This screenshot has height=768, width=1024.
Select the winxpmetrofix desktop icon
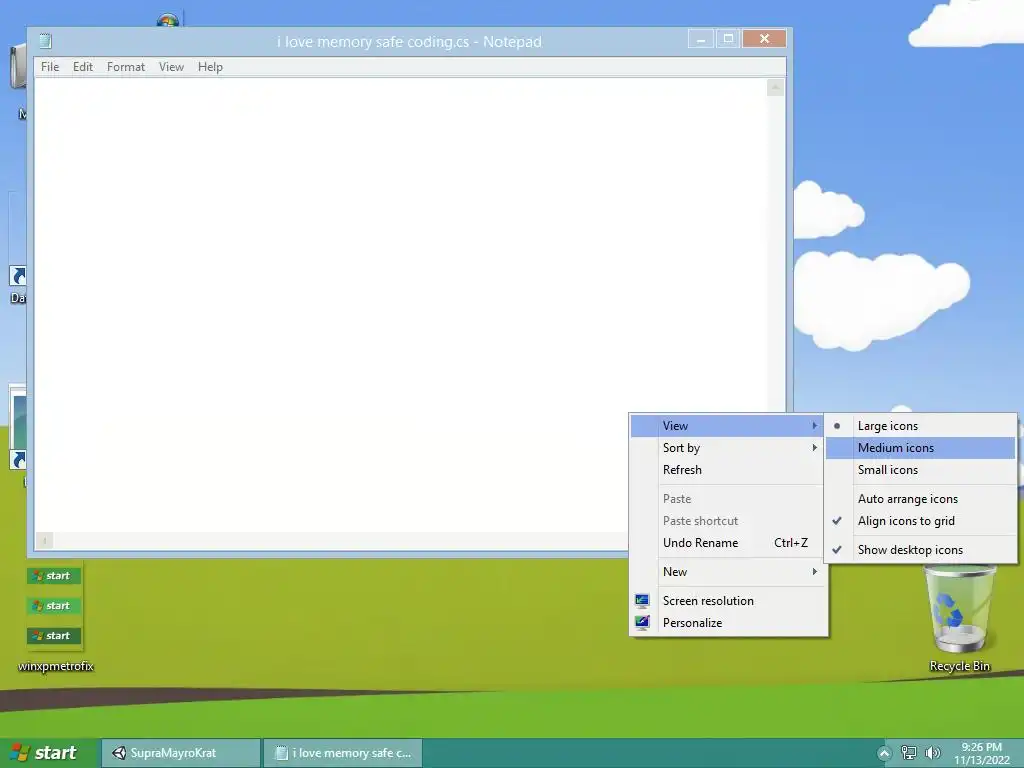point(56,617)
